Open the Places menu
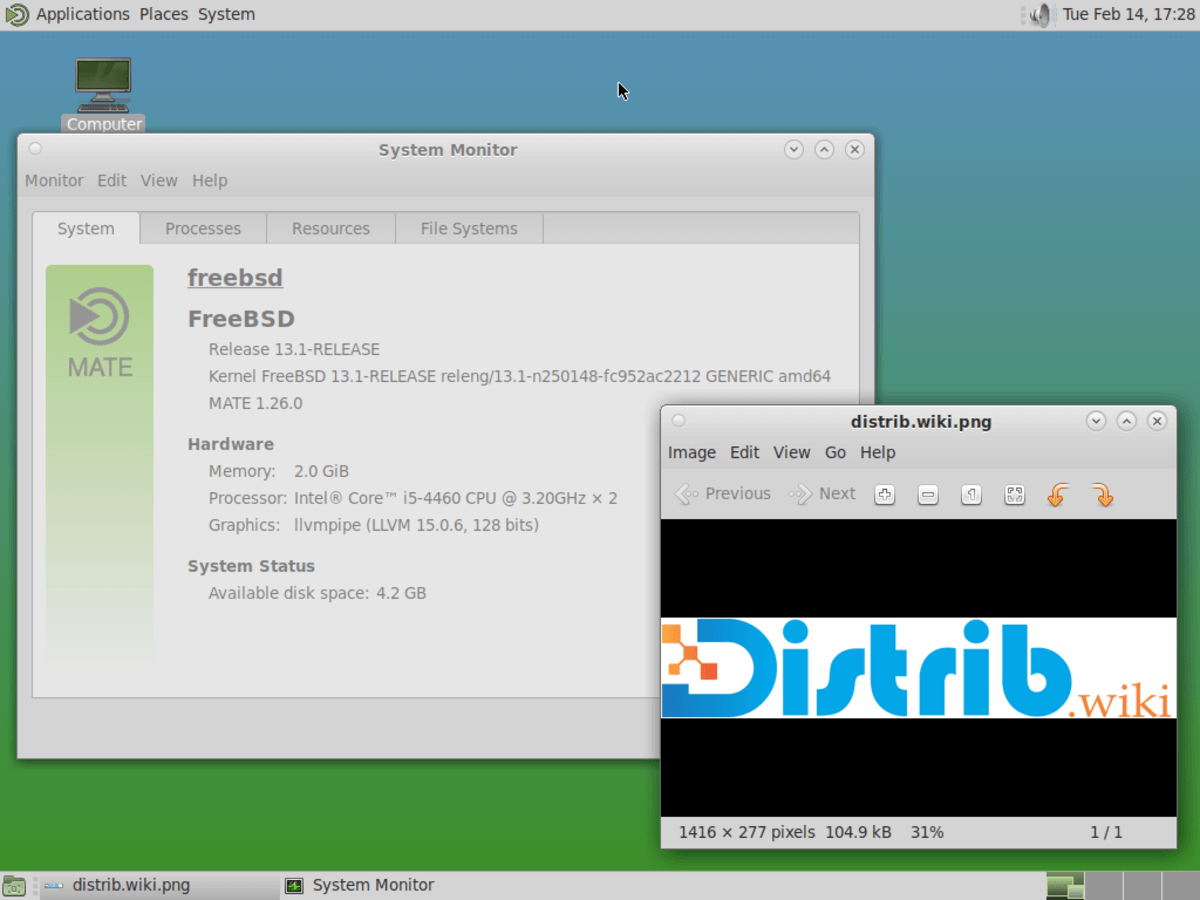The height and width of the screenshot is (900, 1200). coord(164,14)
